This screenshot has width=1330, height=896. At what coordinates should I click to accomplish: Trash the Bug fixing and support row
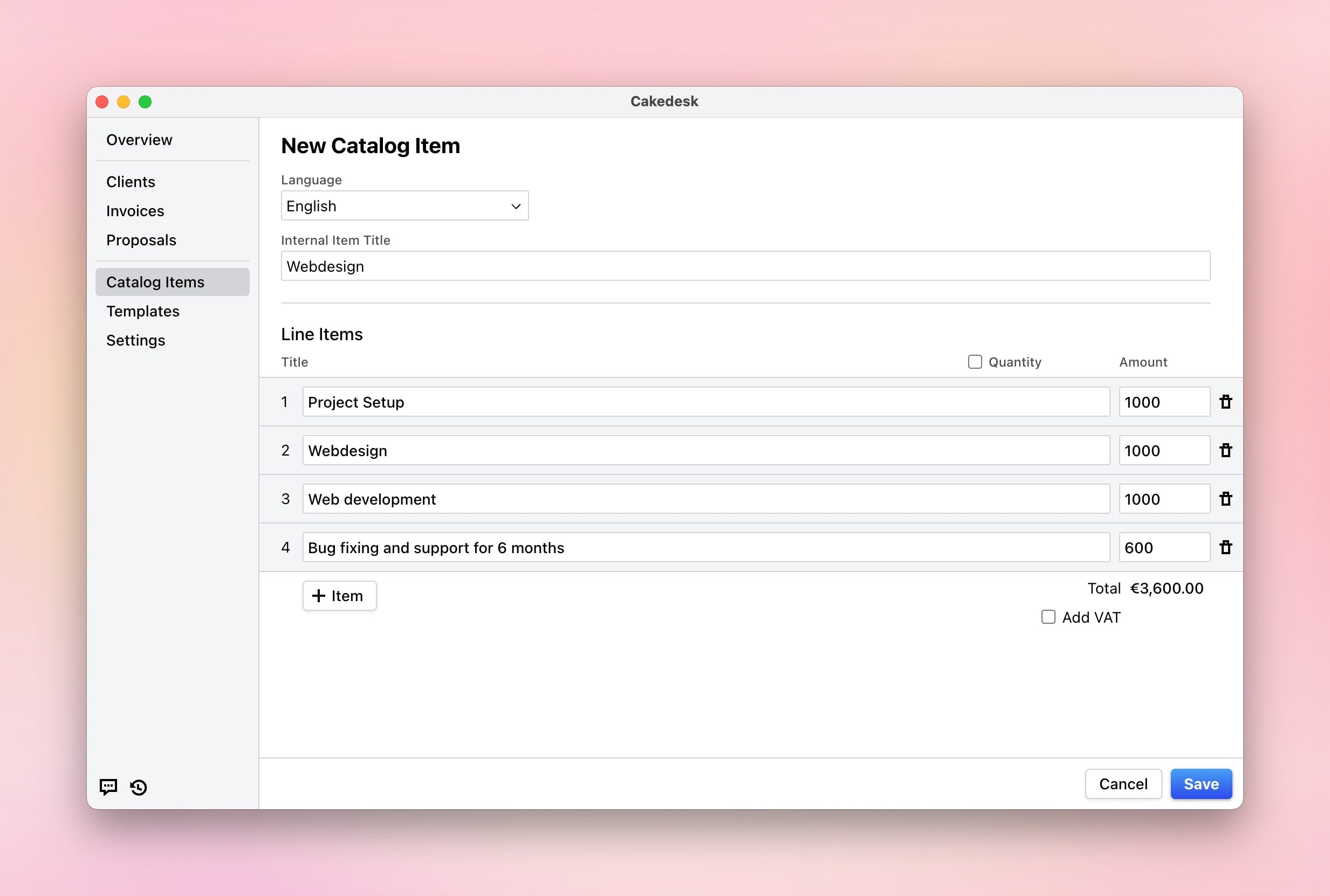click(x=1225, y=547)
